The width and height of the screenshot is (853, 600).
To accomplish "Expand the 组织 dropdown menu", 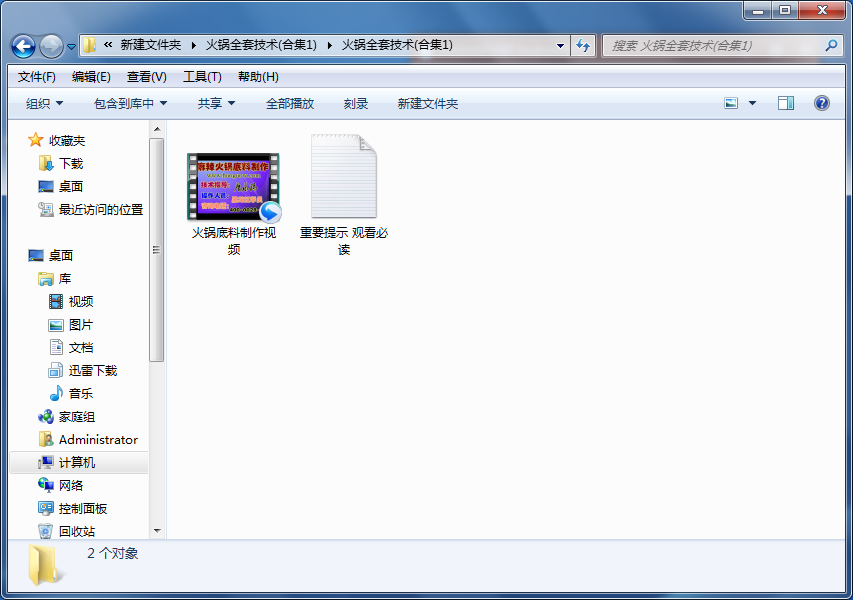I will [44, 103].
